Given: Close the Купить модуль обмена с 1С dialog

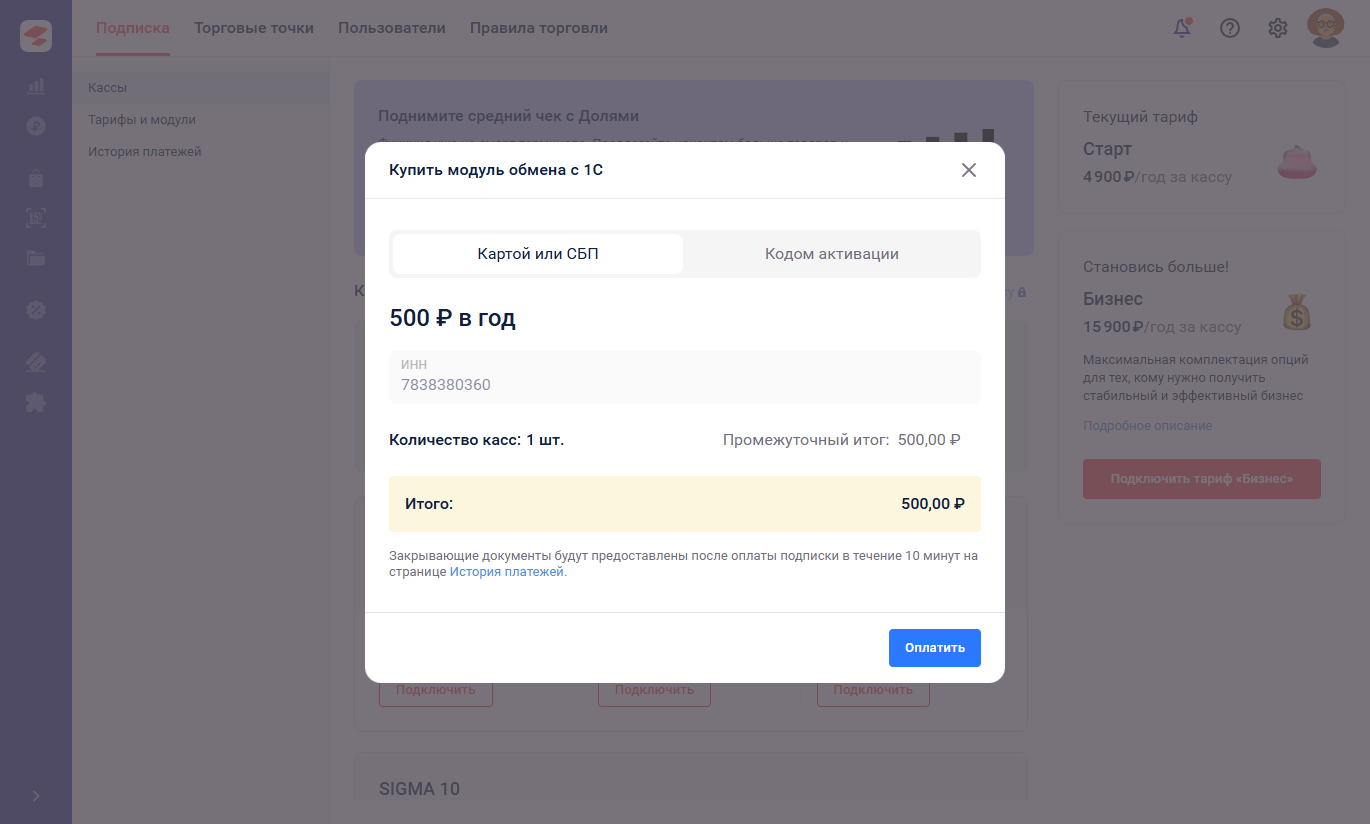Looking at the screenshot, I should 968,170.
